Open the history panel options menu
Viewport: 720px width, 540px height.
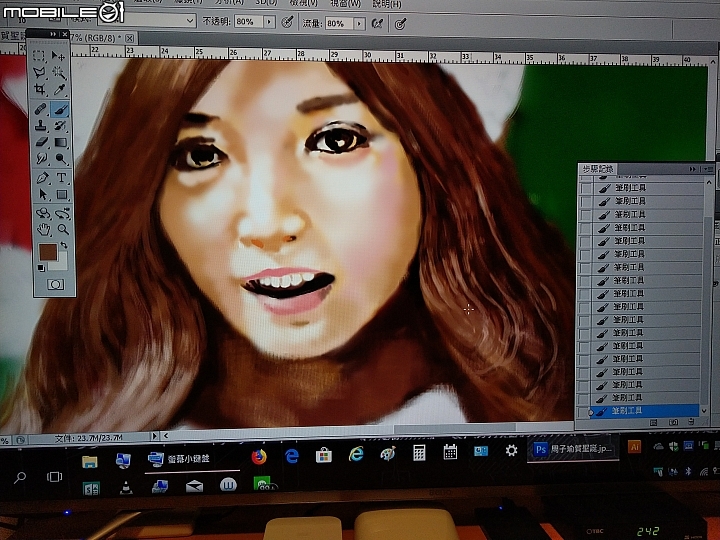click(708, 169)
